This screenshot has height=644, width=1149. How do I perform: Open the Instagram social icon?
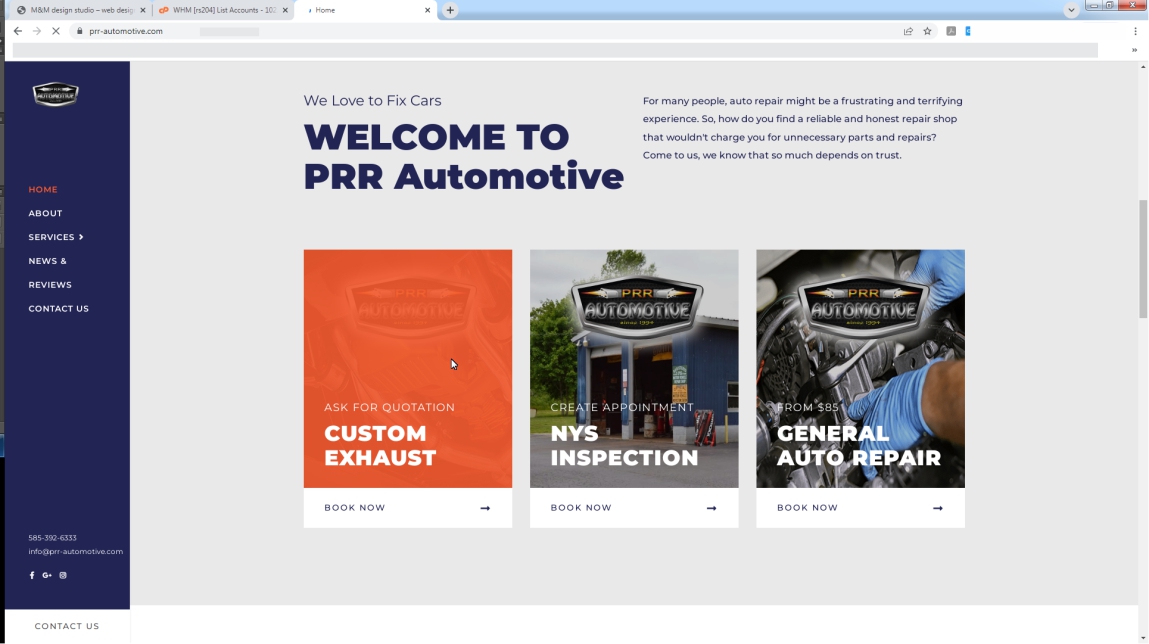pyautogui.click(x=63, y=575)
